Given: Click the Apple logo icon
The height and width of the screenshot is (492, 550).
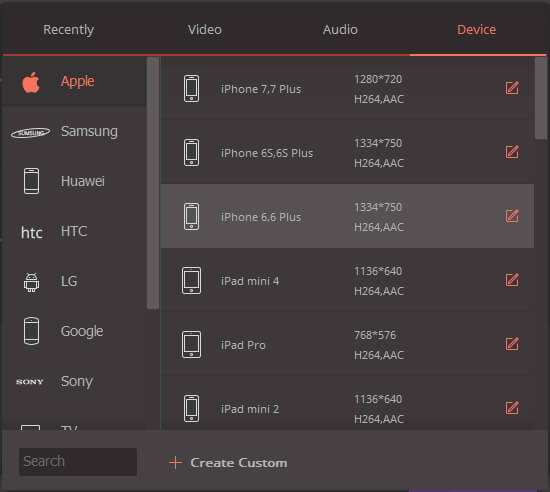Looking at the screenshot, I should coord(31,82).
